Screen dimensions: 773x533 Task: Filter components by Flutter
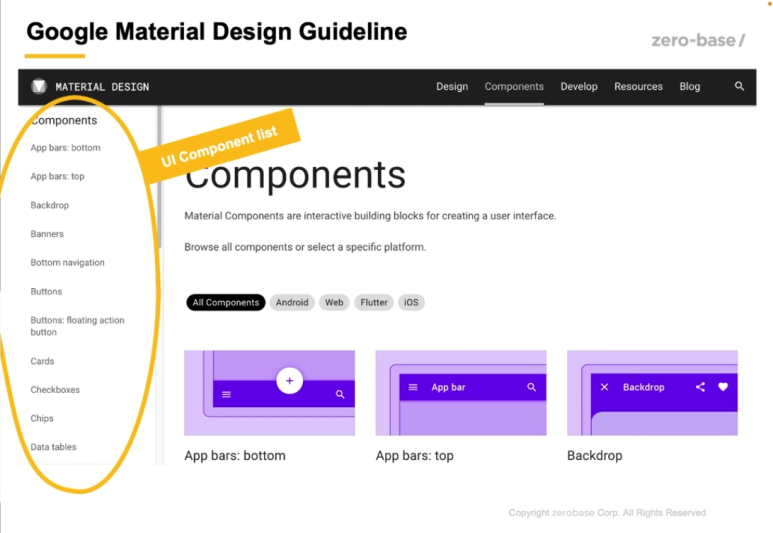374,302
